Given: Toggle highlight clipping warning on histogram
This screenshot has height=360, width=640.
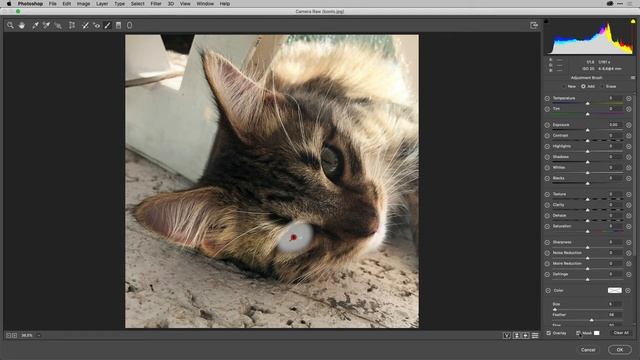Looking at the screenshot, I should coord(633,21).
